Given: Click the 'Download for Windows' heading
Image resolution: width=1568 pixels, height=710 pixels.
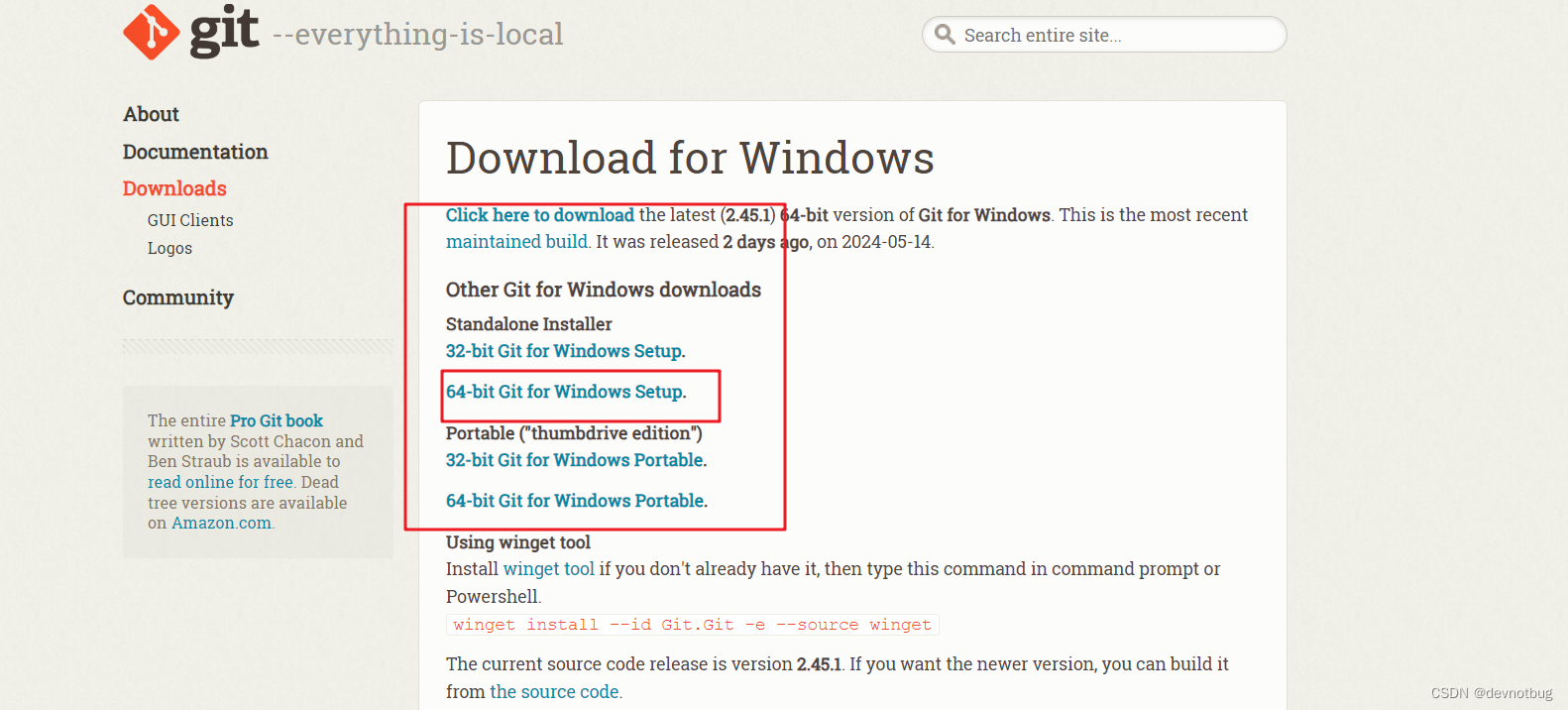Looking at the screenshot, I should coord(690,158).
